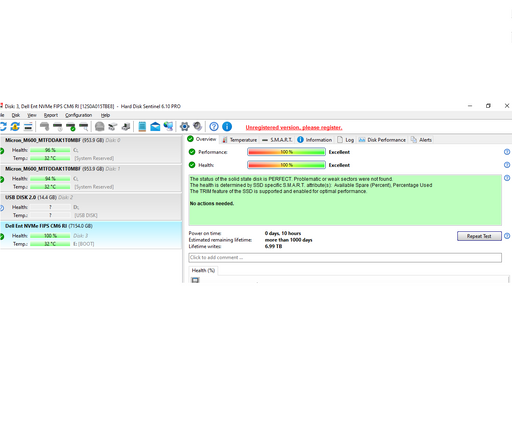Image resolution: width=512 pixels, height=437 pixels.
Task: Click the Repeat Test button
Action: click(479, 236)
